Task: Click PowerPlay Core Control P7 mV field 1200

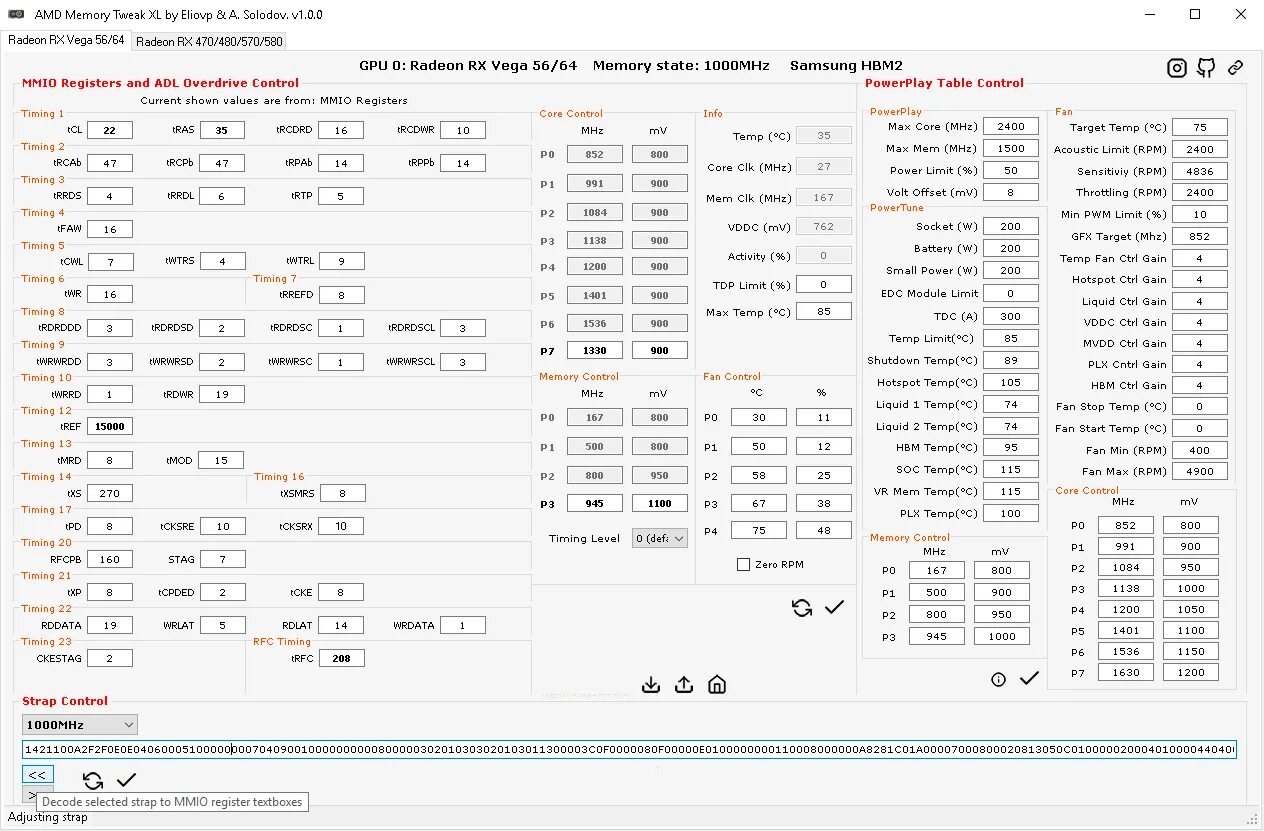Action: [x=1191, y=672]
